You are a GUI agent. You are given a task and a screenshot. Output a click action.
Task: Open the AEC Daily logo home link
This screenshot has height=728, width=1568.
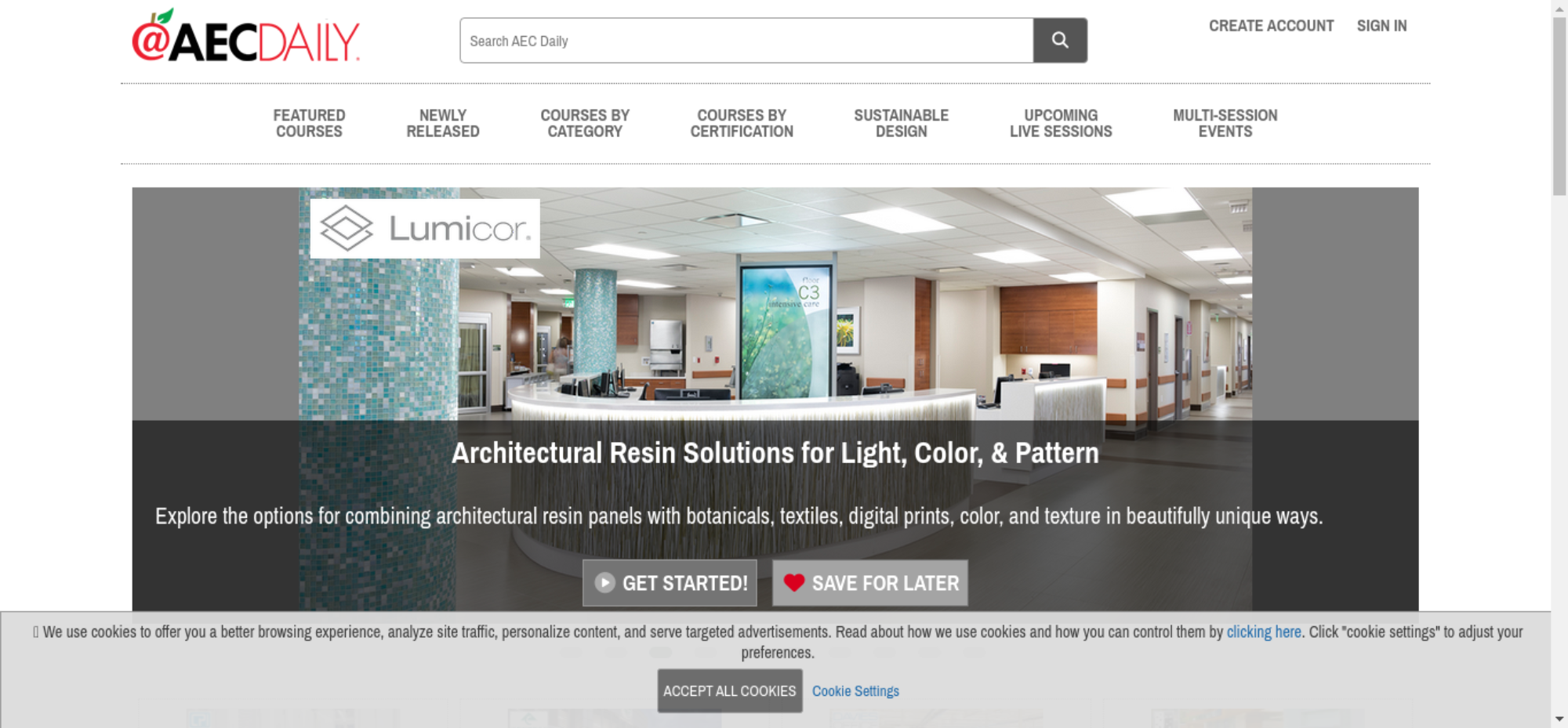[246, 36]
